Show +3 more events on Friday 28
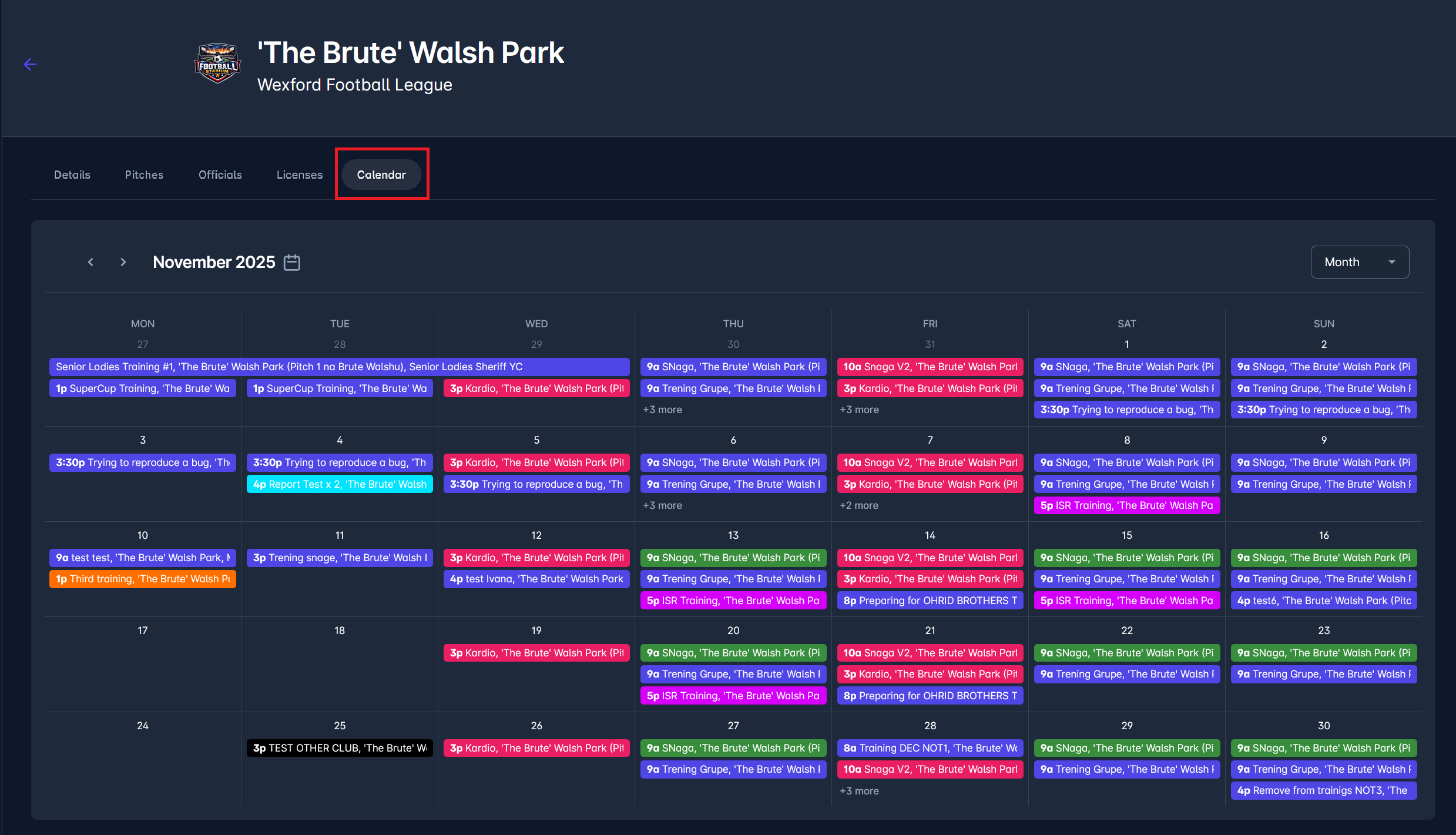The width and height of the screenshot is (1456, 835). point(859,791)
